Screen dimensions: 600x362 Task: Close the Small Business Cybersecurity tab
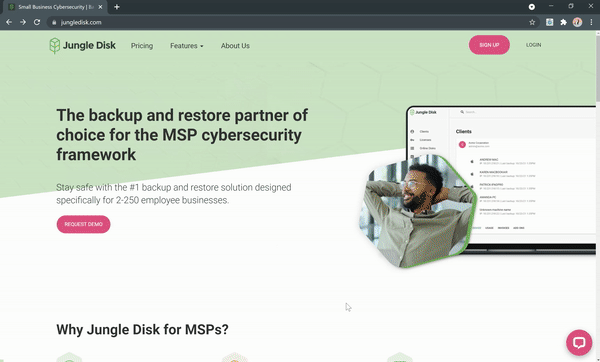[100, 7]
